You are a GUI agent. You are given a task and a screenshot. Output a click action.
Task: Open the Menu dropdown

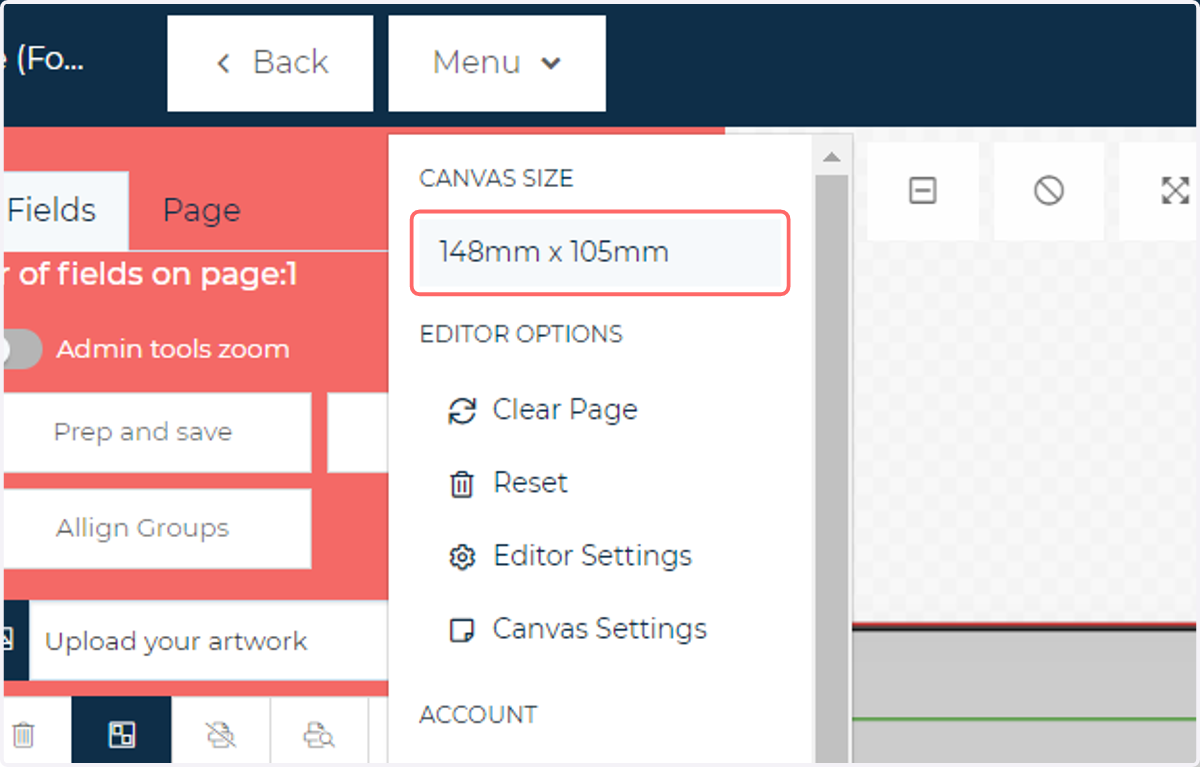(x=497, y=63)
